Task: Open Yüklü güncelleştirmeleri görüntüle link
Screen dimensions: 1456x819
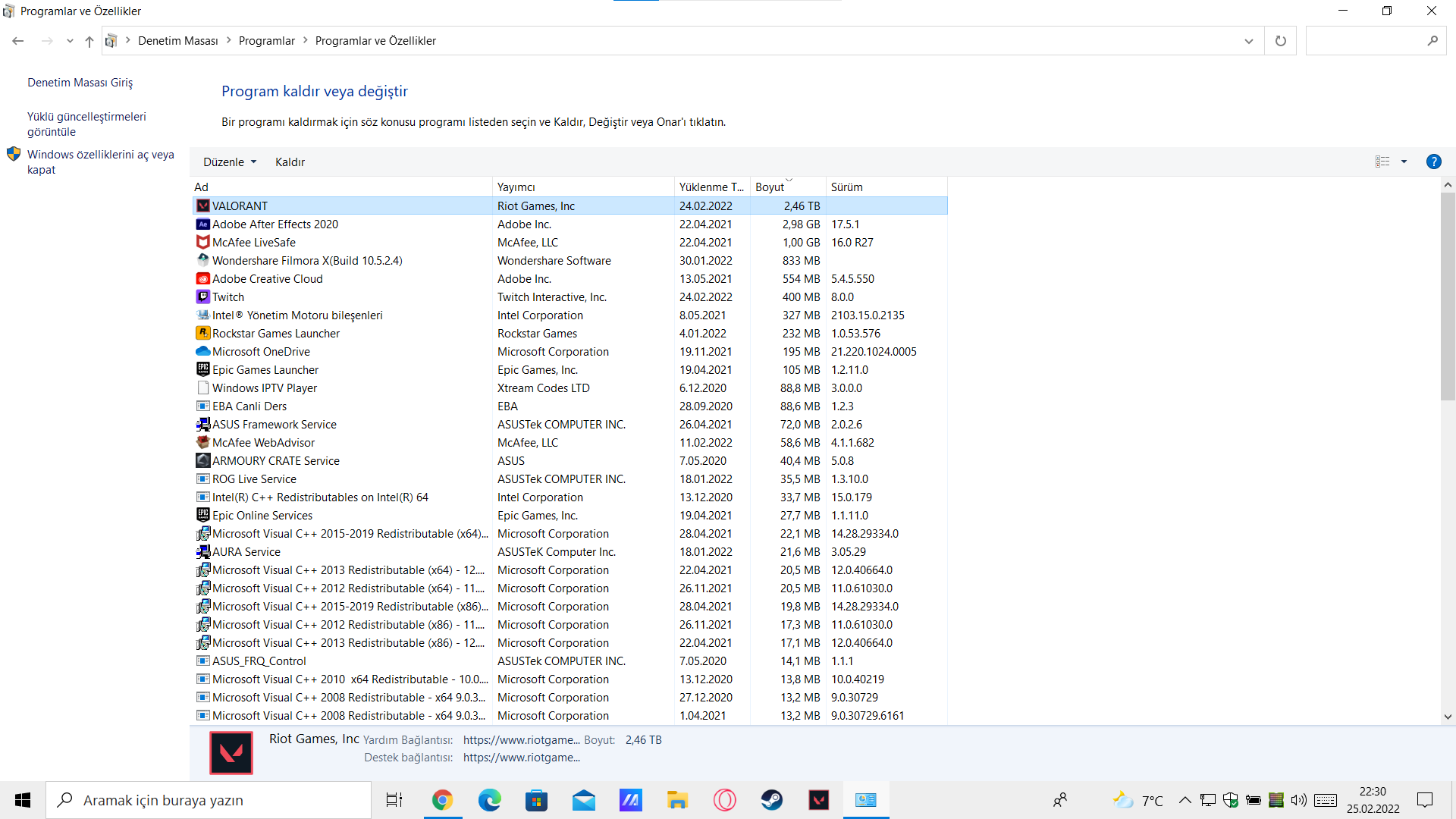Action: pos(86,124)
